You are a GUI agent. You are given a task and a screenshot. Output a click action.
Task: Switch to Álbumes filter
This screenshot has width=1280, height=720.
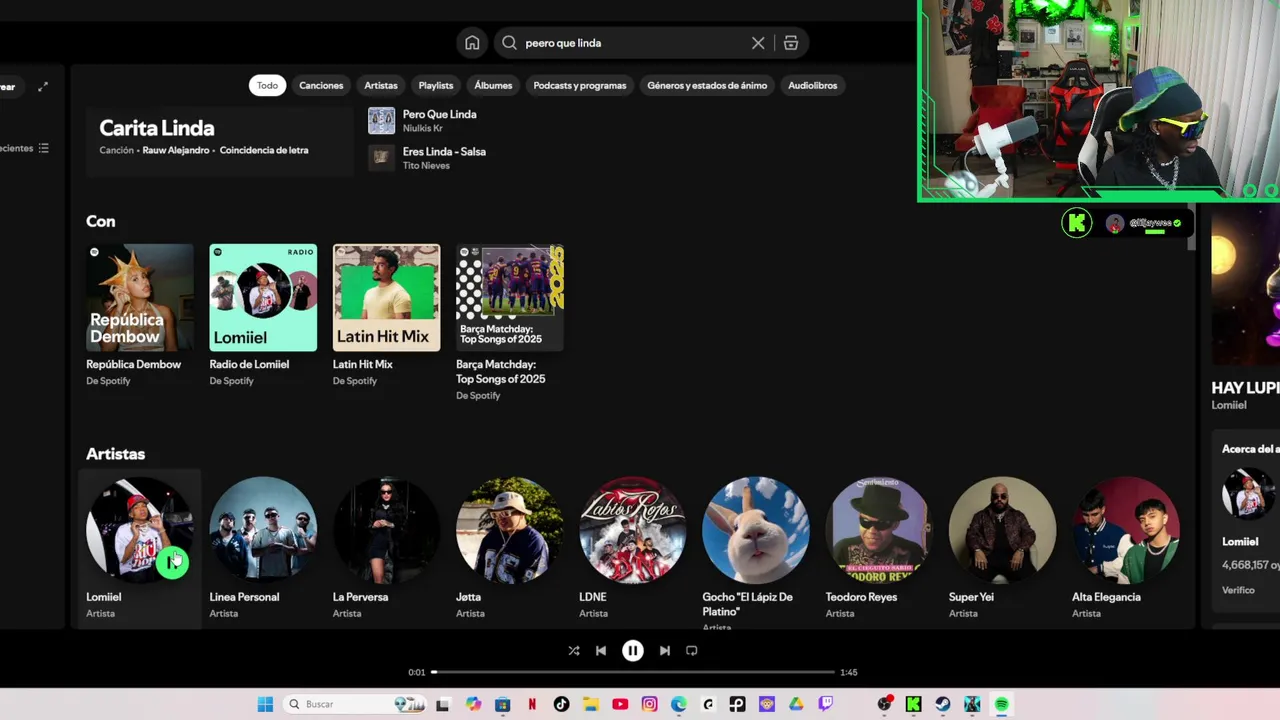coord(493,85)
